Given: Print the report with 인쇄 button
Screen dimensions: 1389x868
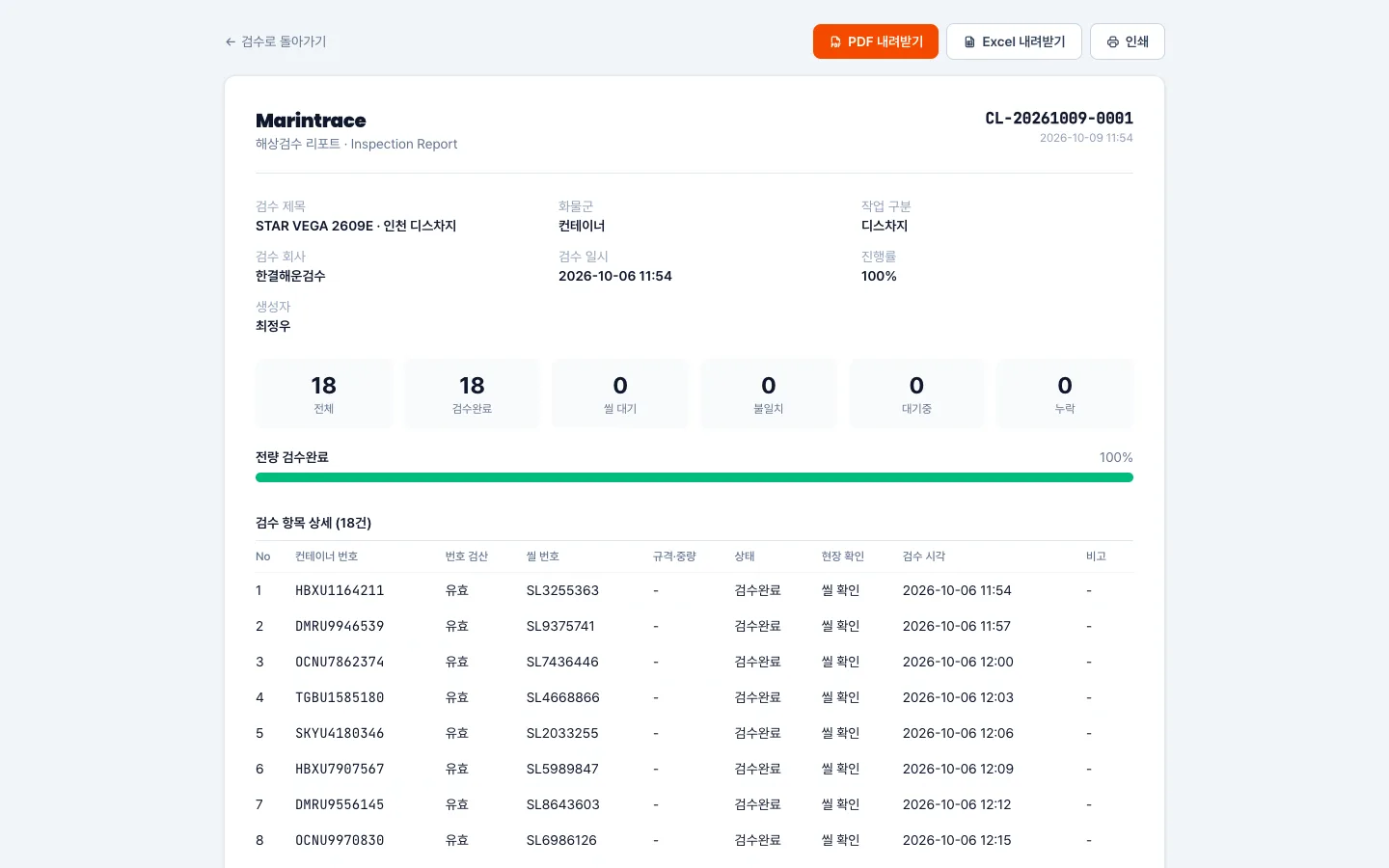Looking at the screenshot, I should pyautogui.click(x=1128, y=41).
